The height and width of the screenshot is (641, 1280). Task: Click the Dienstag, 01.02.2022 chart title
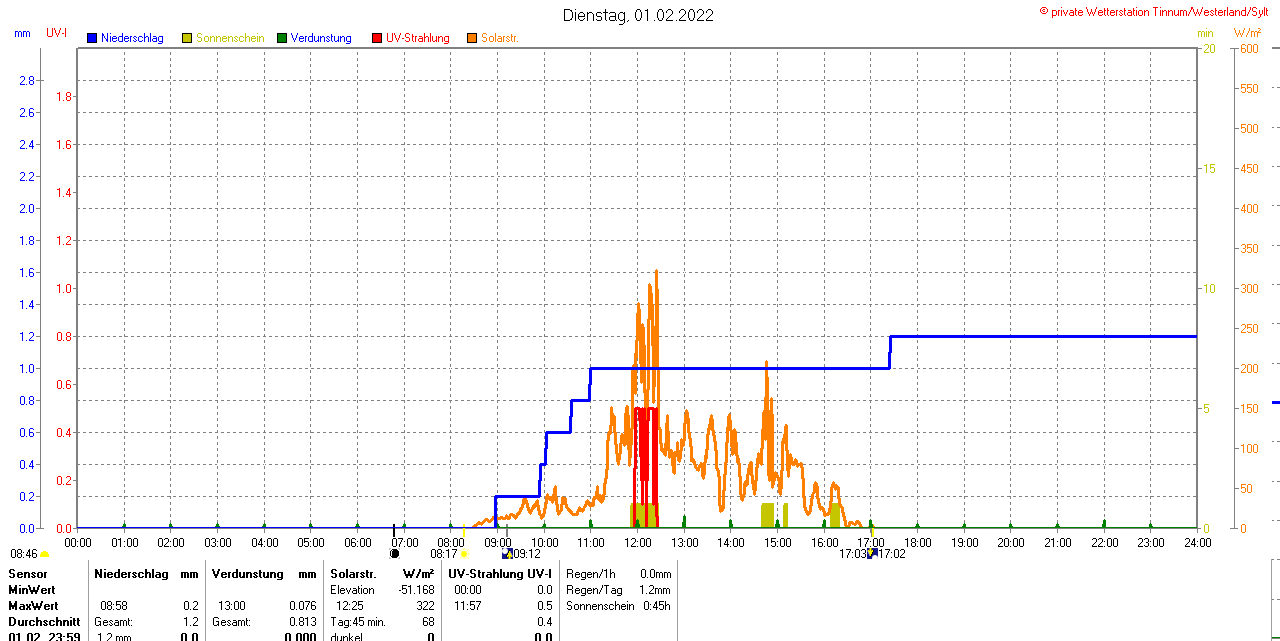point(638,15)
